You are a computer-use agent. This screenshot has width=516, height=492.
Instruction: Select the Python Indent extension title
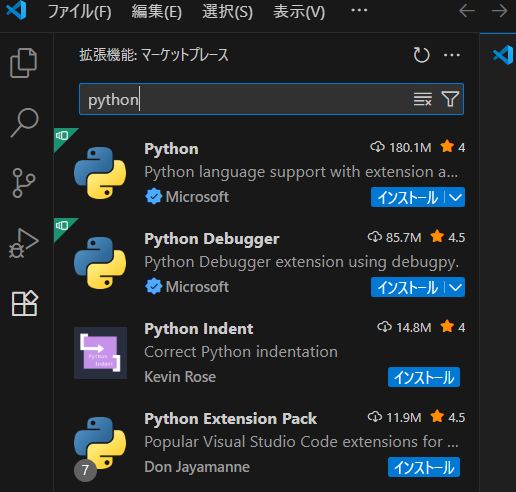pos(199,329)
